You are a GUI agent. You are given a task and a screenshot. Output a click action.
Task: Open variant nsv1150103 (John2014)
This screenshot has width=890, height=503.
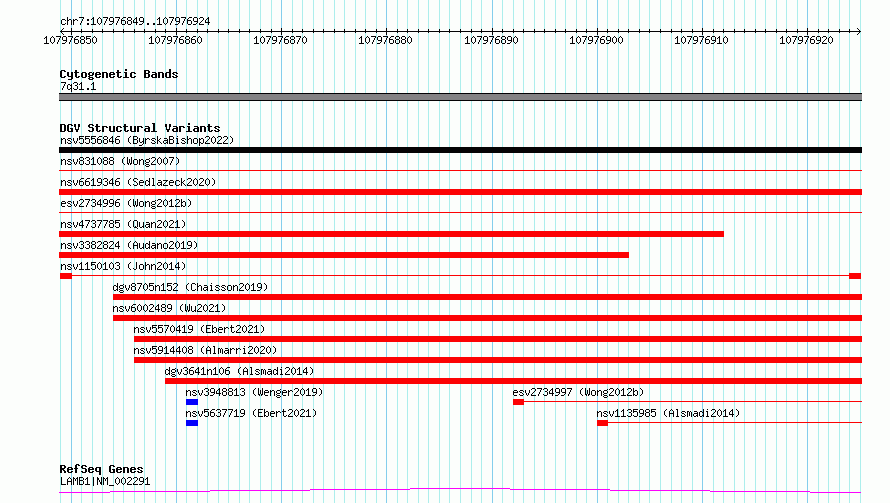(x=123, y=266)
